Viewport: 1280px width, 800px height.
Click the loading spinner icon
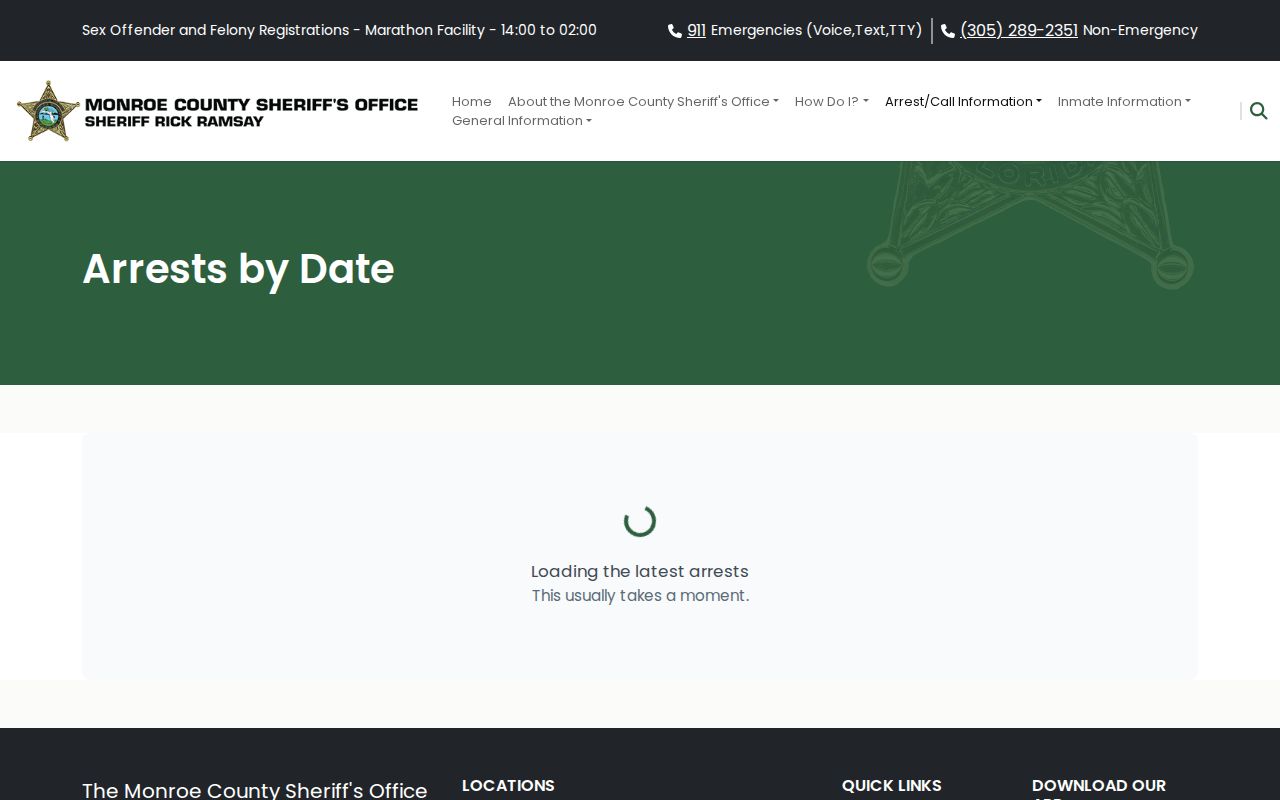(x=640, y=521)
